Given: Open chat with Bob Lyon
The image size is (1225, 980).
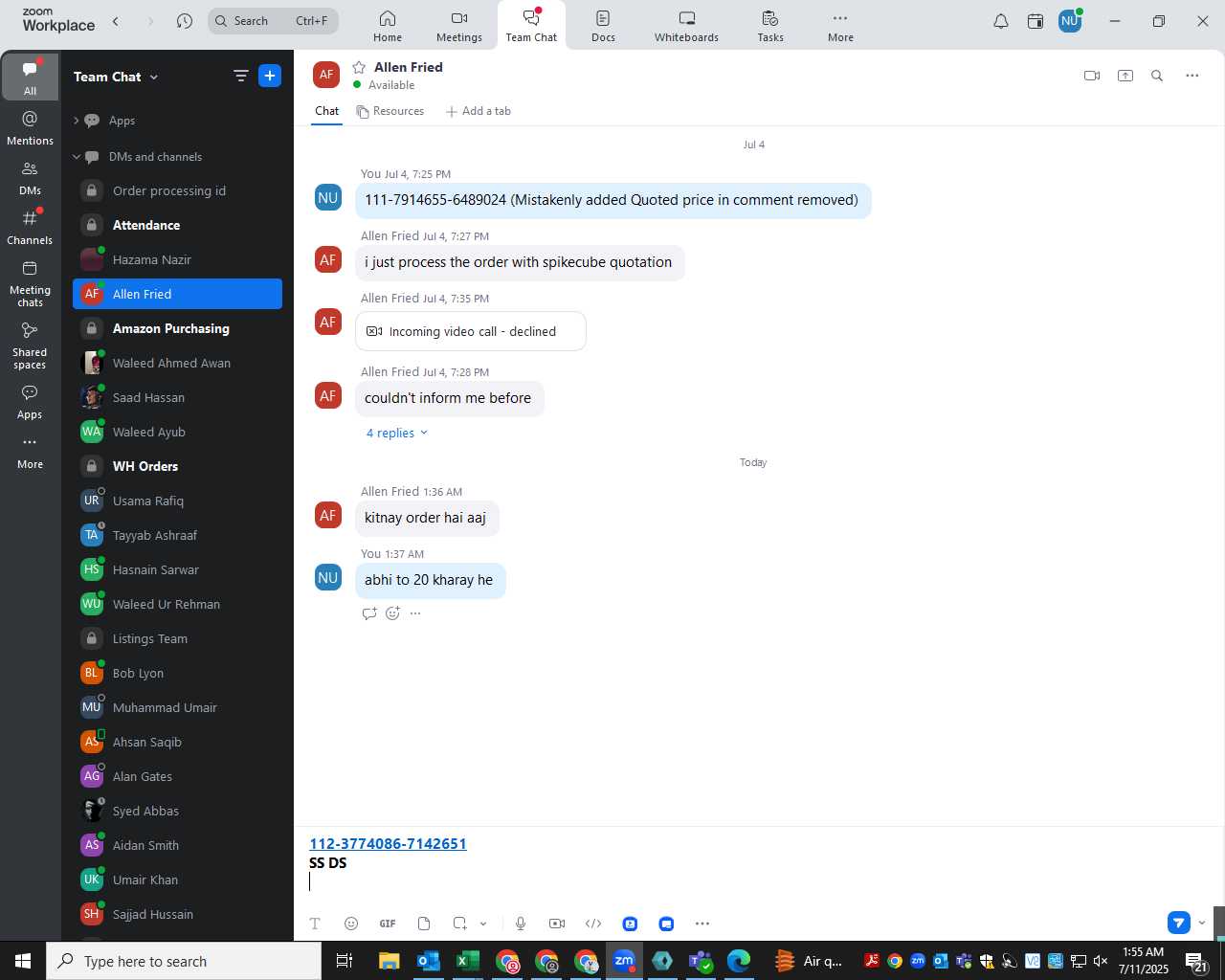Looking at the screenshot, I should 177,673.
